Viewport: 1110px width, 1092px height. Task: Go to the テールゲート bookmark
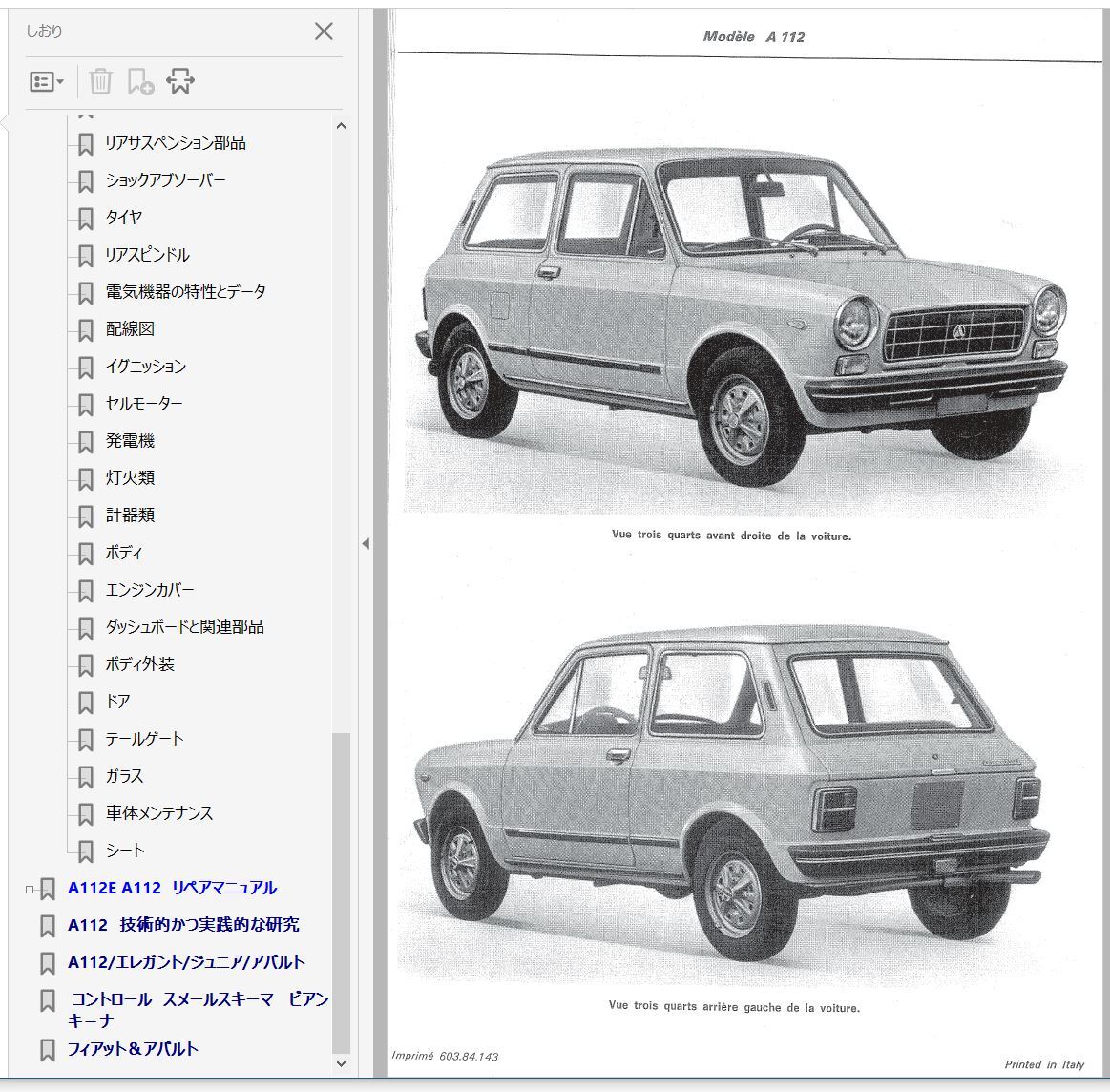(144, 739)
